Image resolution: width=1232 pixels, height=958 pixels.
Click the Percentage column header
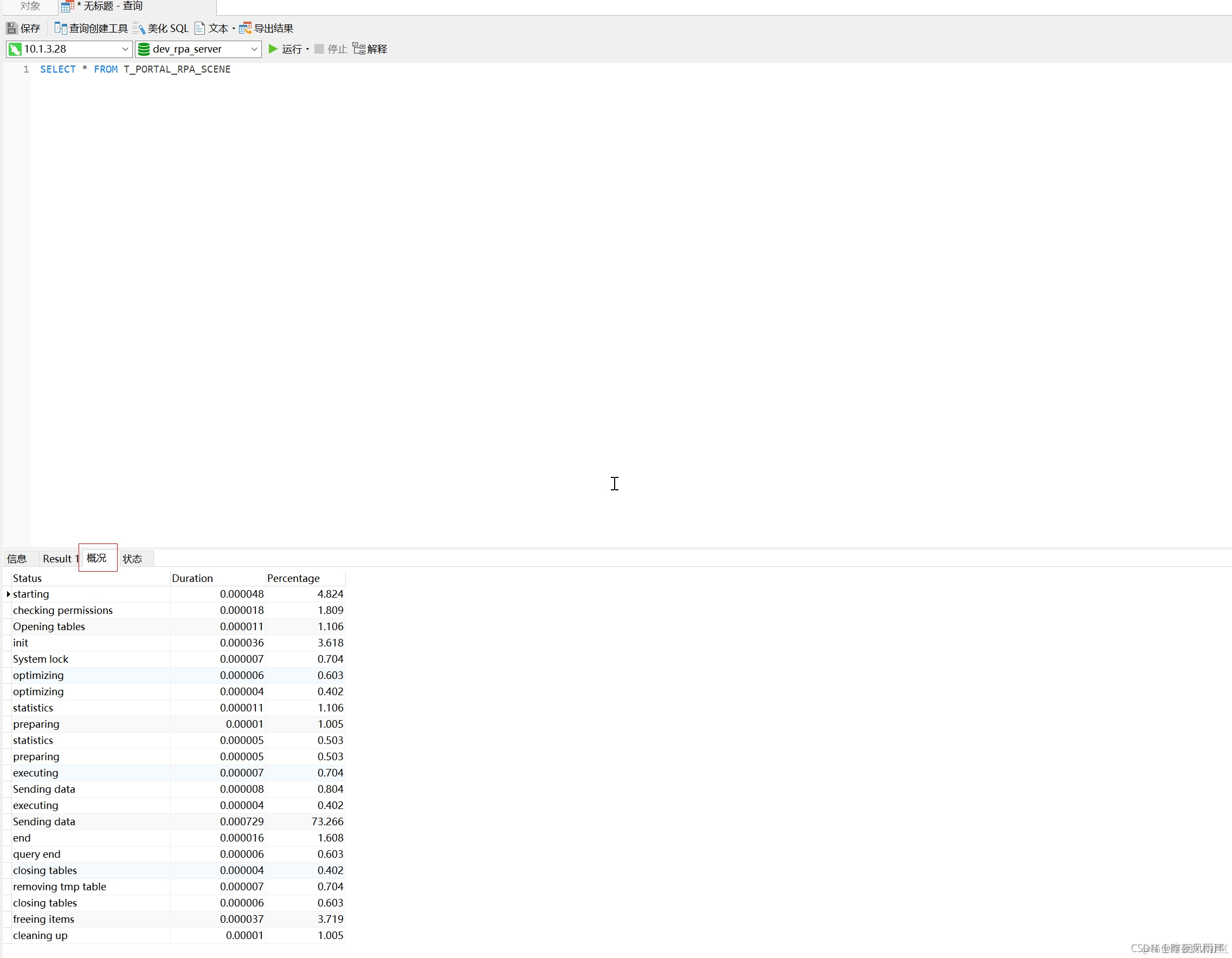[293, 578]
